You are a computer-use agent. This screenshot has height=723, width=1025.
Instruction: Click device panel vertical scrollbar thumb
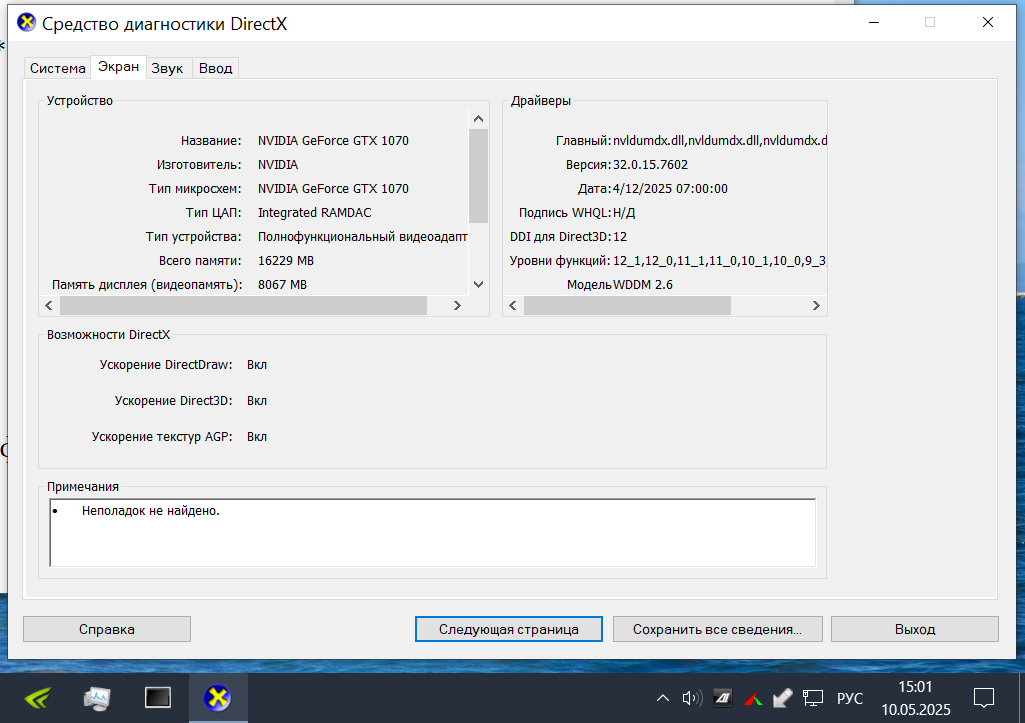click(x=479, y=176)
